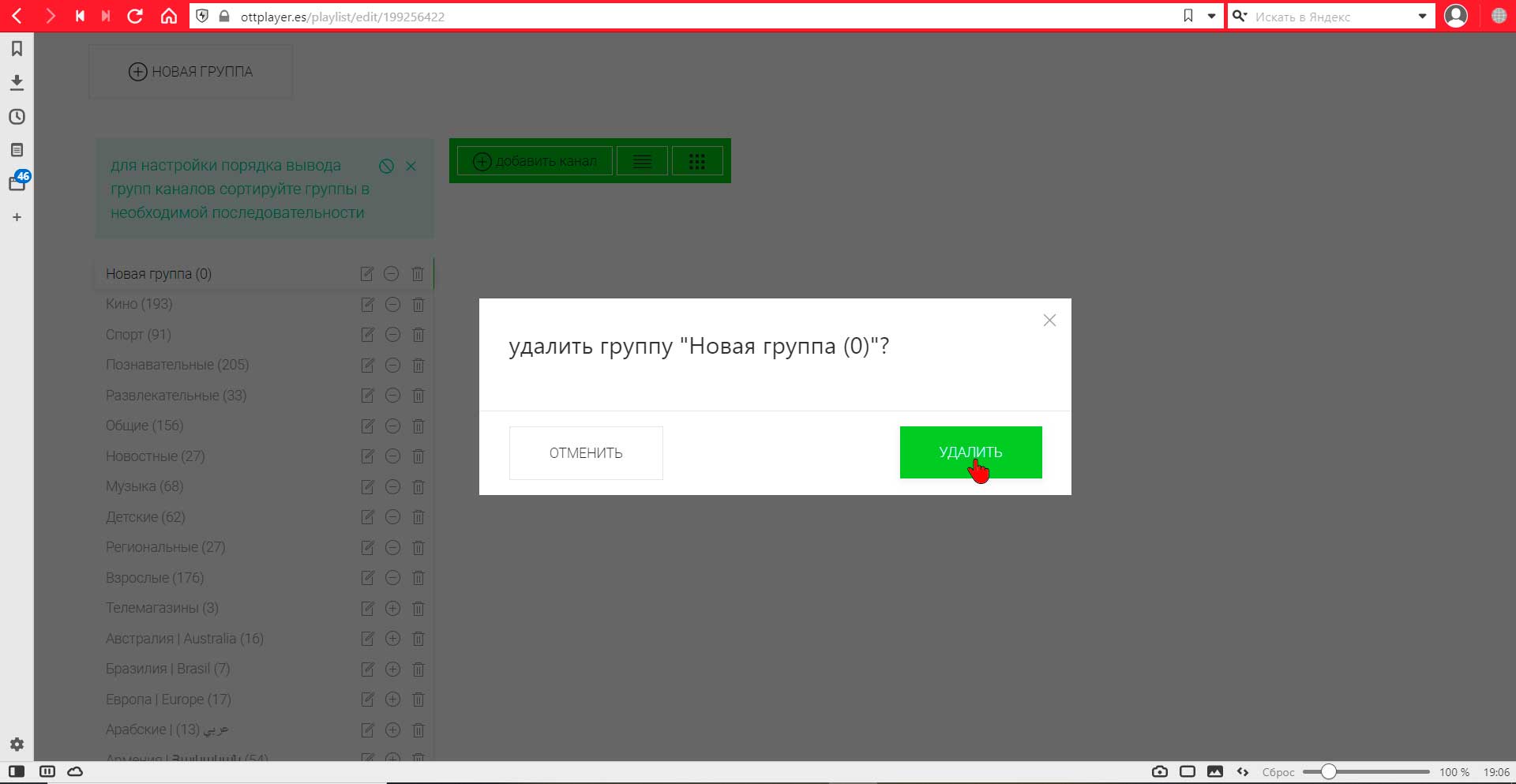Edit the Познавательные (205) group
The height and width of the screenshot is (784, 1516).
click(x=367, y=365)
